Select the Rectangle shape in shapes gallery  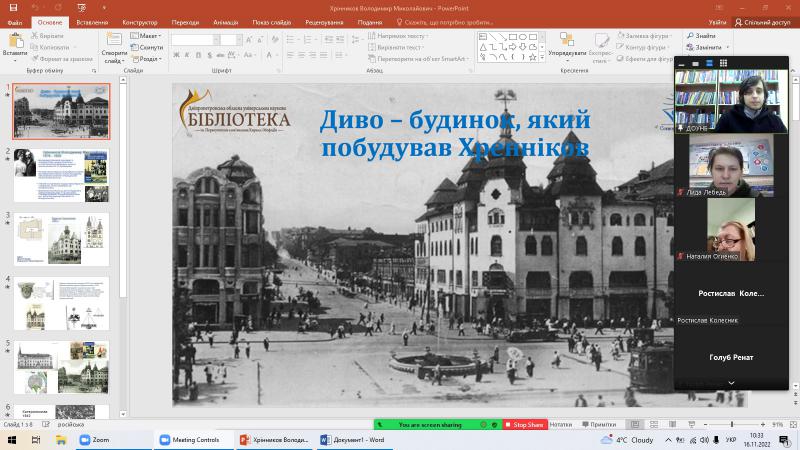pyautogui.click(x=513, y=37)
